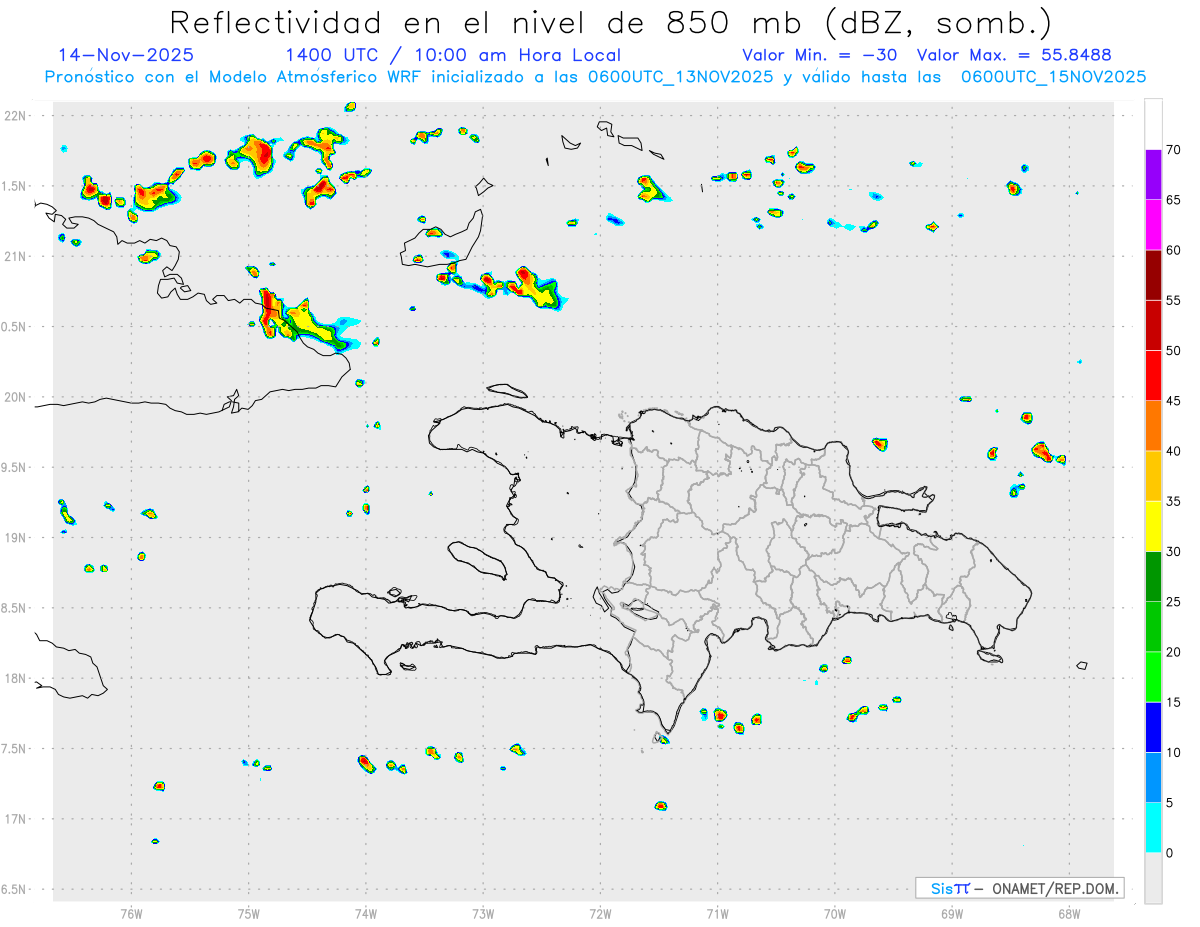
Task: Click the dark green 25-30 dBZ colorbar segment
Action: tap(1153, 577)
